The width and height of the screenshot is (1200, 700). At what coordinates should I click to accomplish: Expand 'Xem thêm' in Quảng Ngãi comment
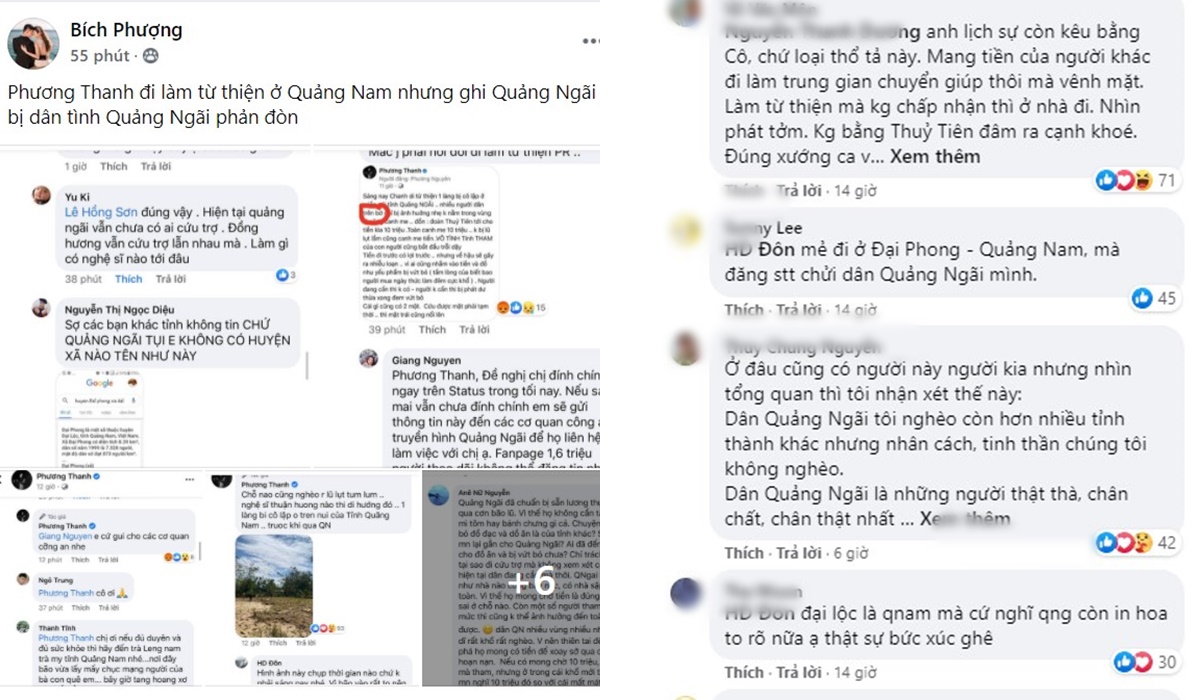(x=964, y=519)
